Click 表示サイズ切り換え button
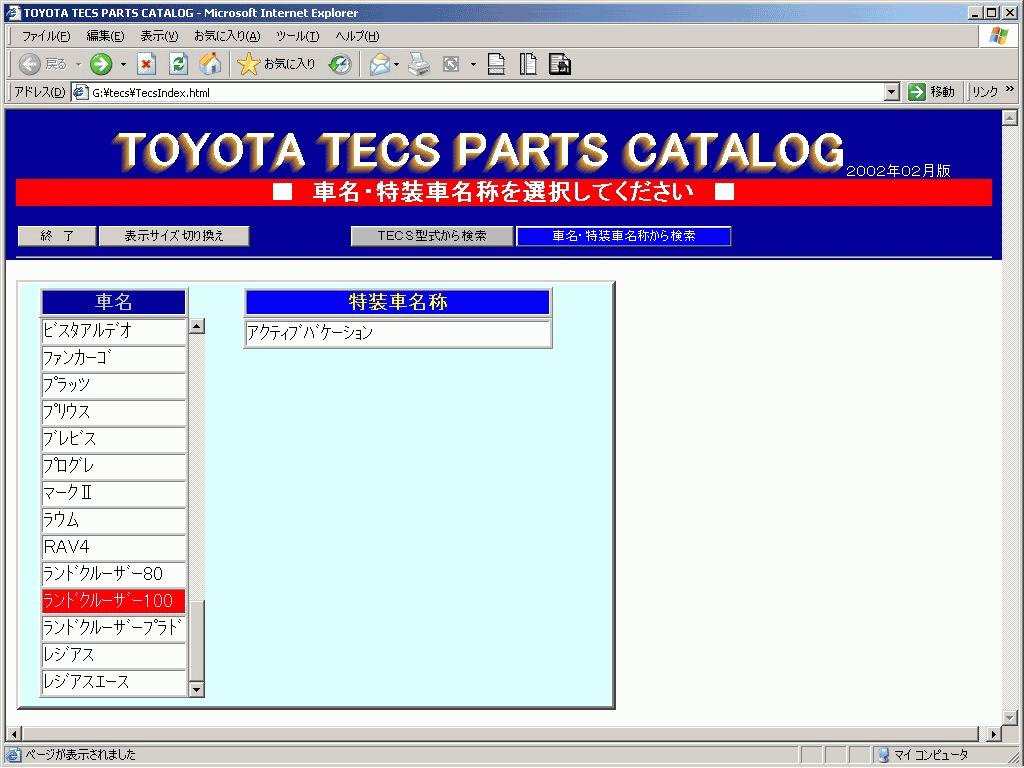The height and width of the screenshot is (768, 1024). coord(174,236)
